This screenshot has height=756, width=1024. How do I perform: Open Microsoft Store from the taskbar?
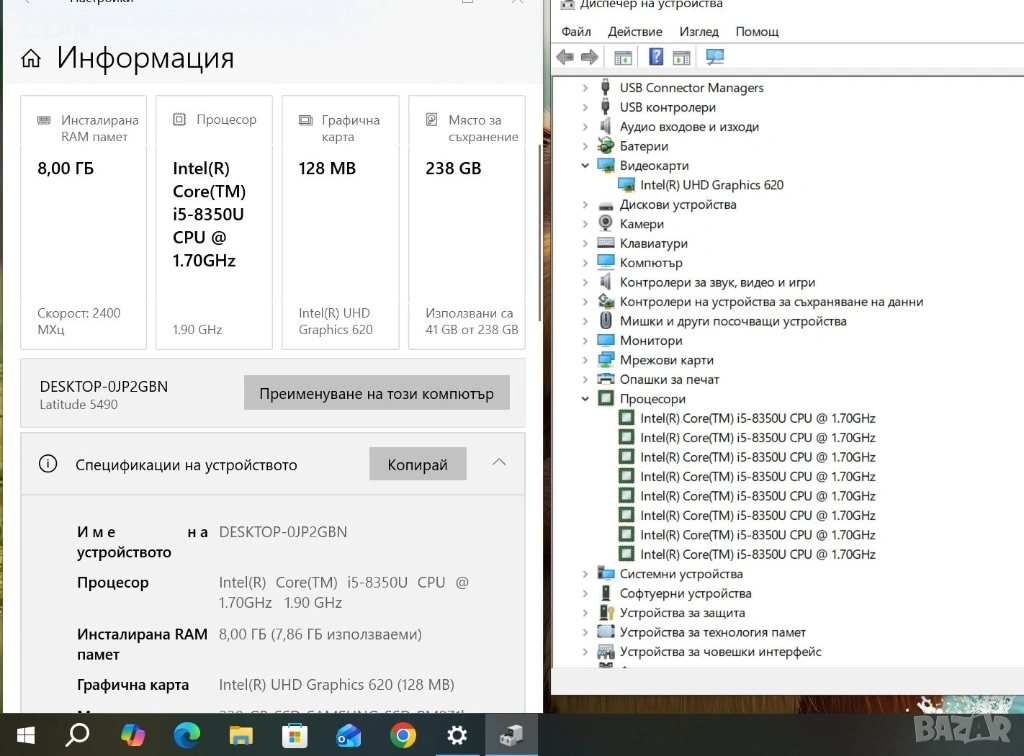point(295,736)
